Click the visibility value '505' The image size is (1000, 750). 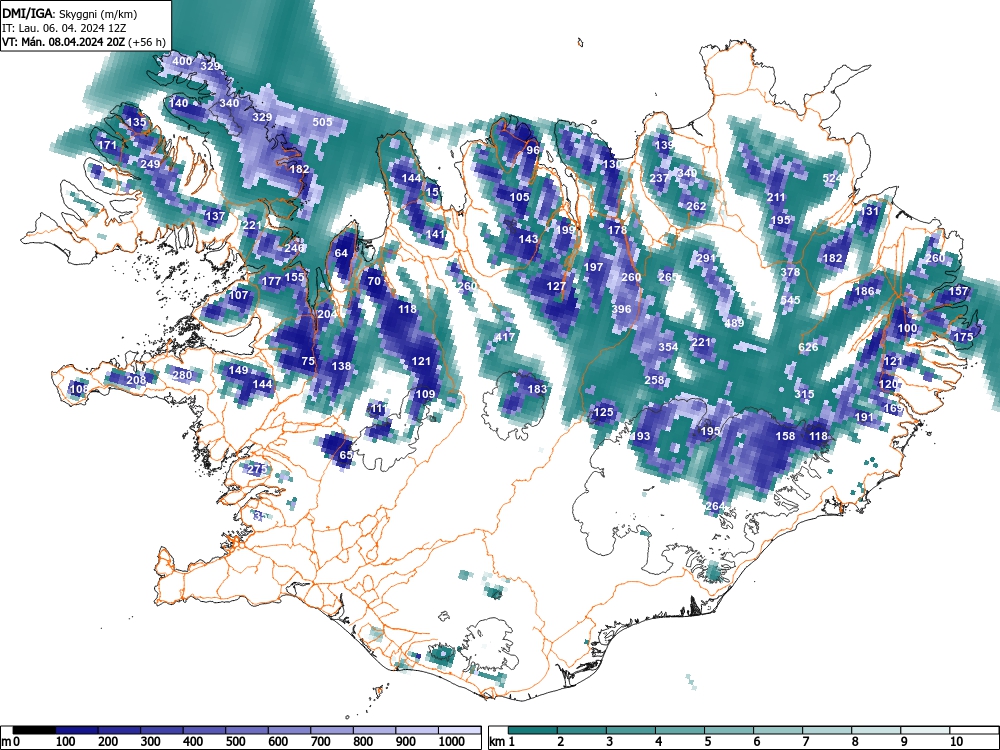point(322,122)
